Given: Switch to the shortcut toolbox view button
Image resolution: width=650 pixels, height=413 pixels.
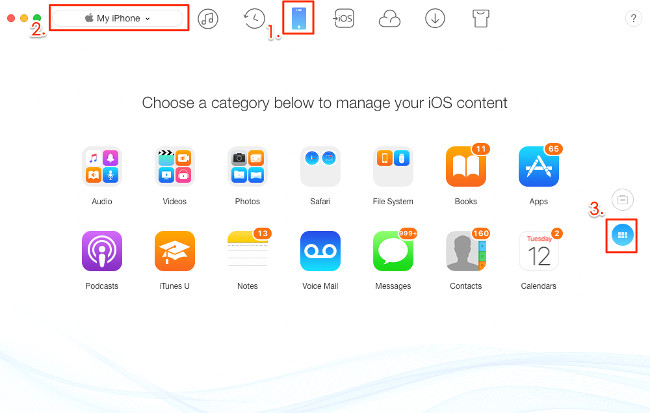Looking at the screenshot, I should tap(622, 200).
